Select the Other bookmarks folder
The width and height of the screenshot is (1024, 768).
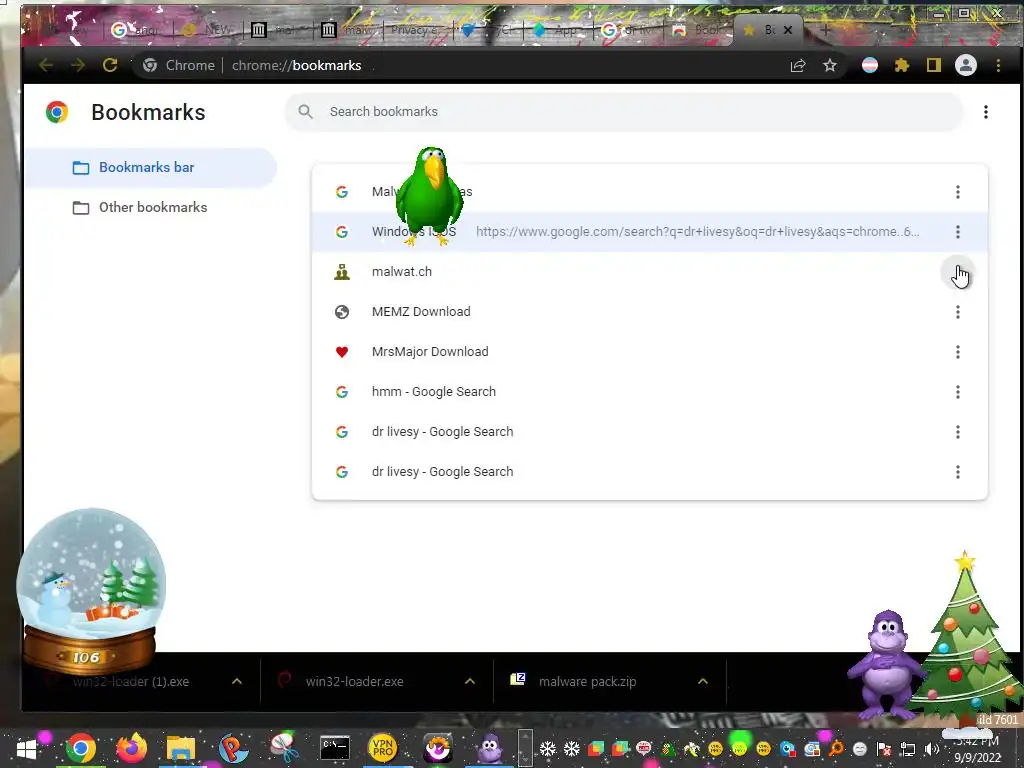(150, 208)
